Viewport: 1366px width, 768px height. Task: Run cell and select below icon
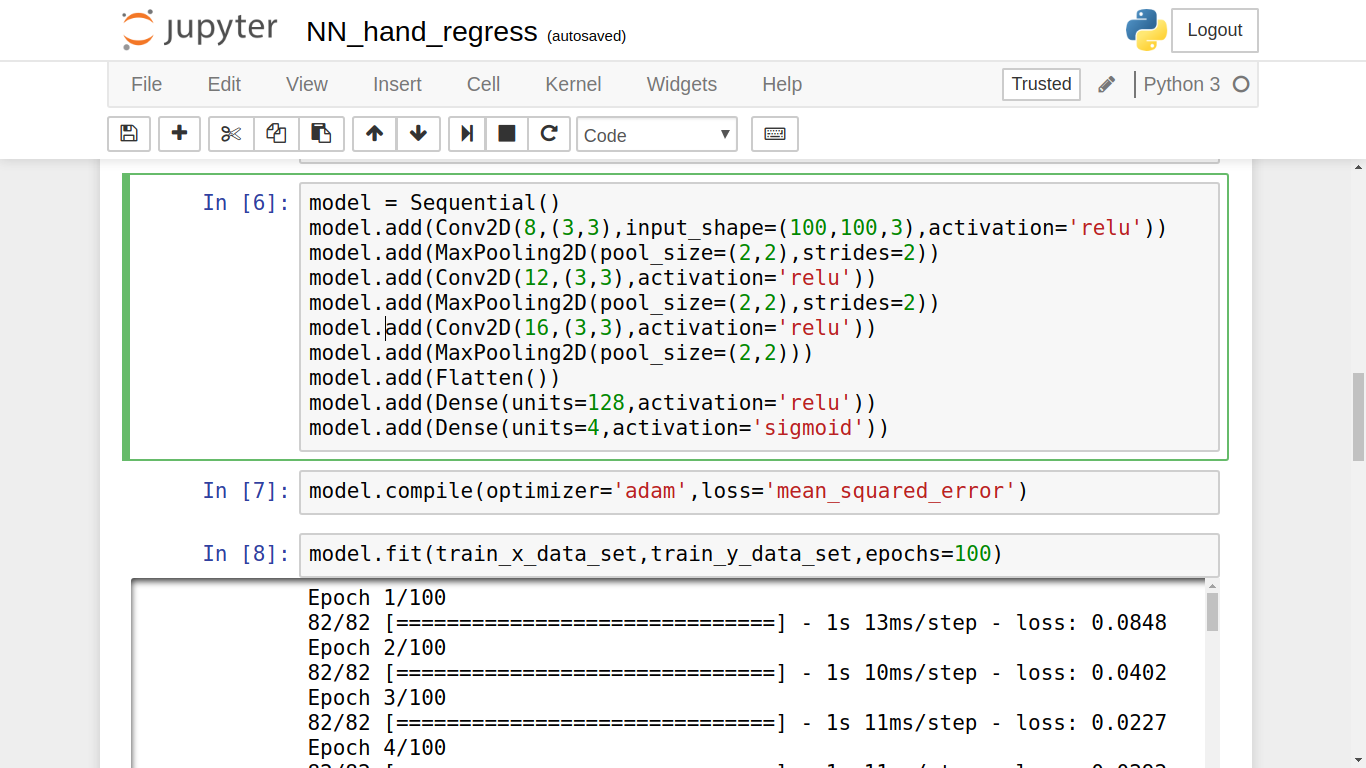tap(466, 134)
